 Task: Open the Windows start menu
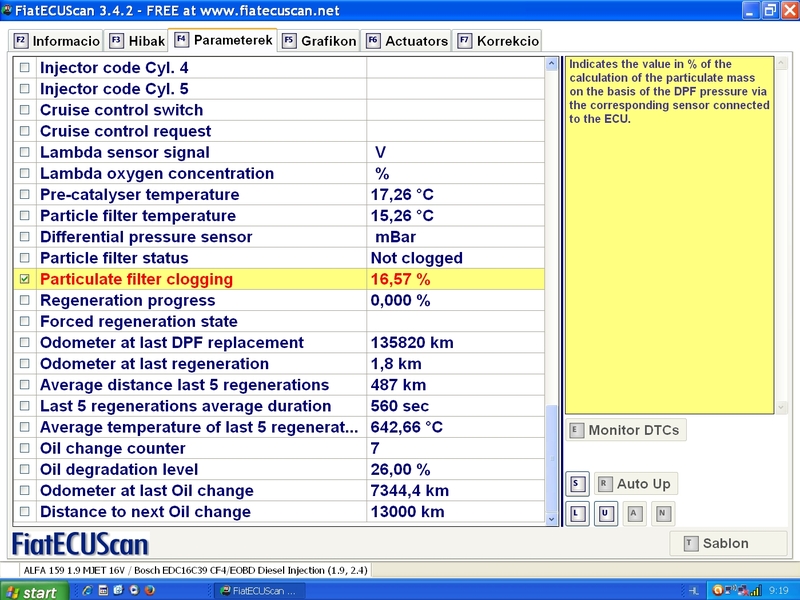click(34, 591)
